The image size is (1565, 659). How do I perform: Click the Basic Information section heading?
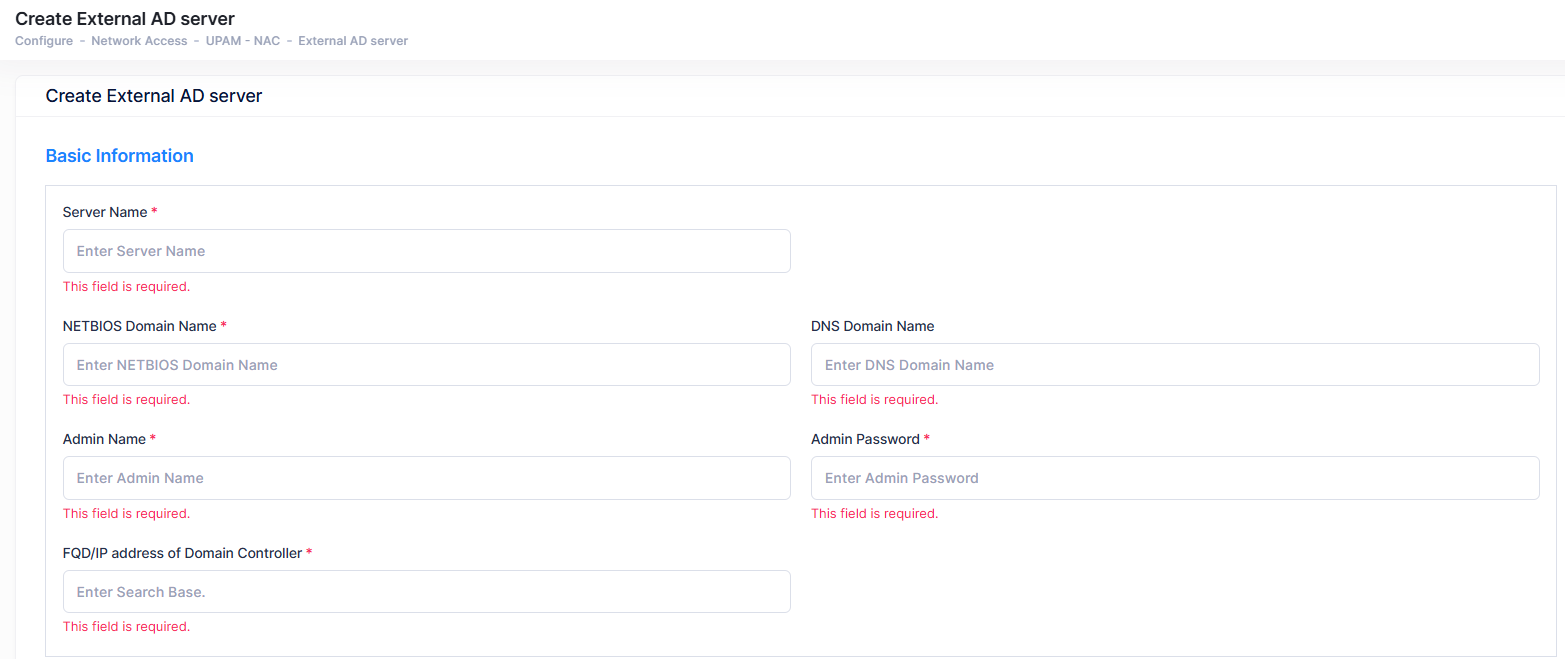tap(119, 156)
